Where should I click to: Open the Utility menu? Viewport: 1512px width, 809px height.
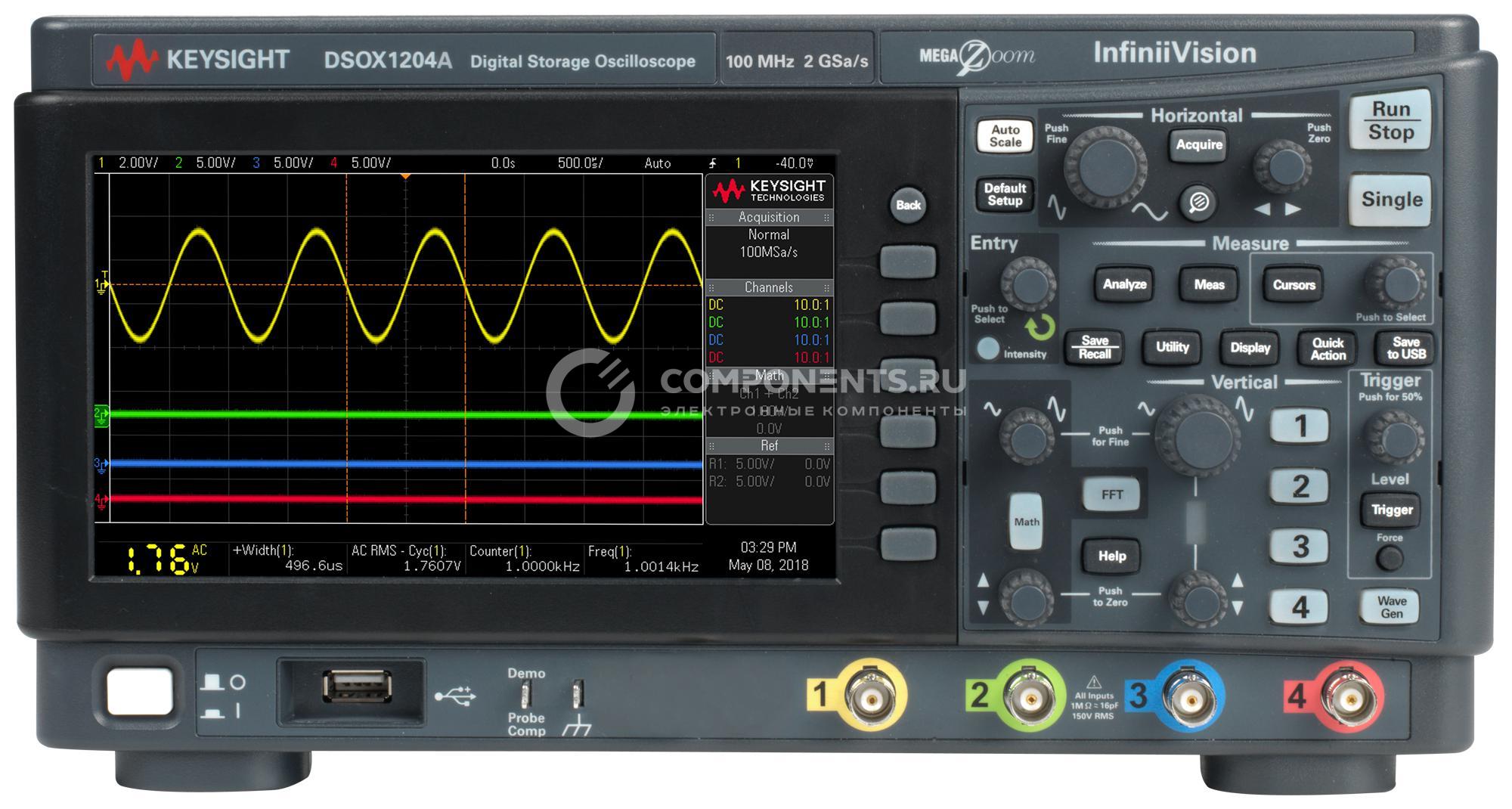1172,347
